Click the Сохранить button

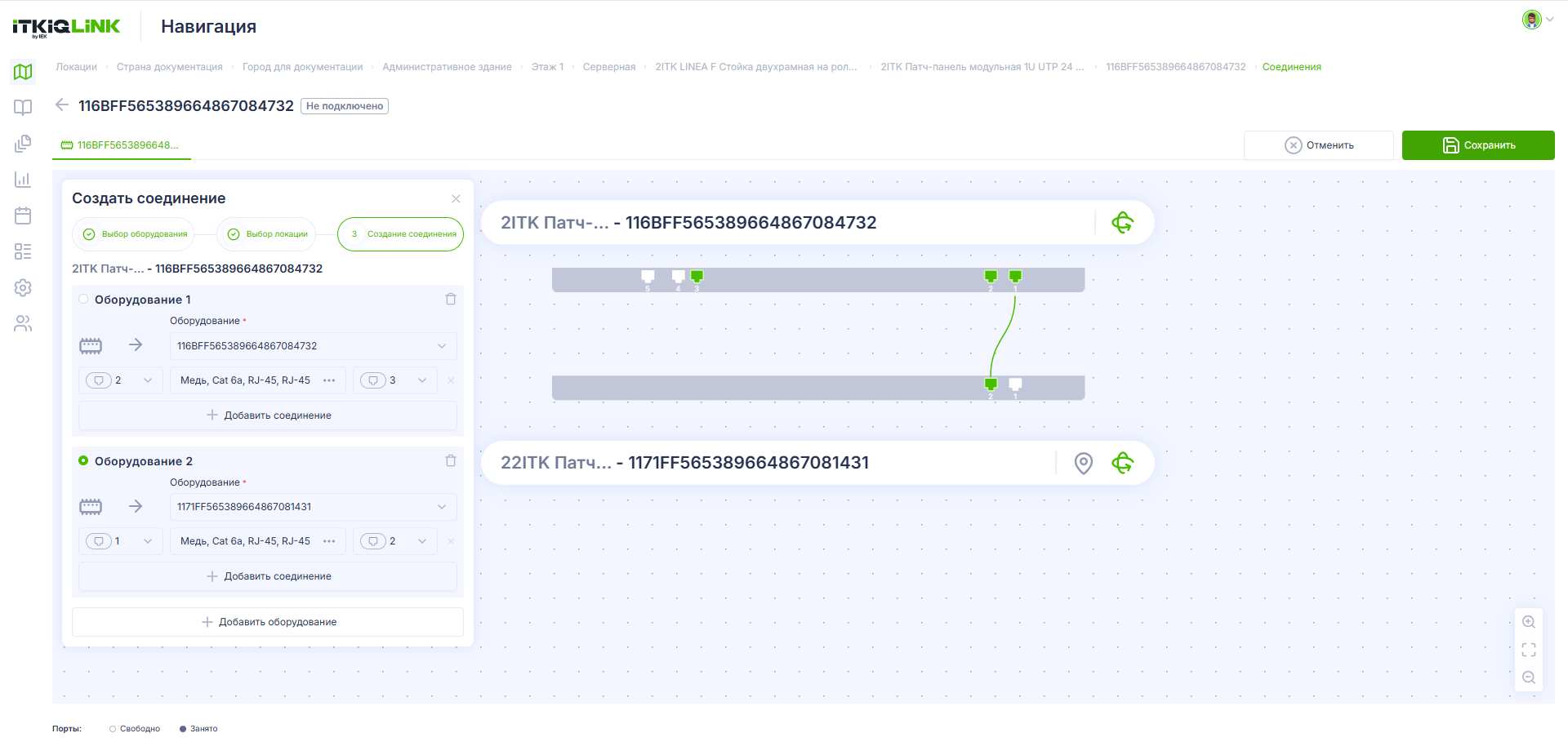1478,145
